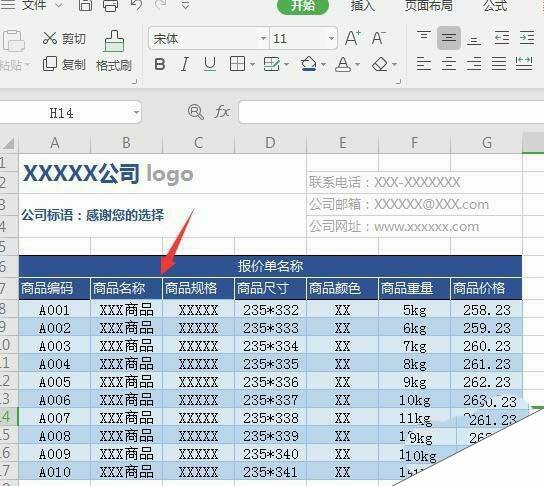Open the font color dropdown arrow

tap(357, 65)
